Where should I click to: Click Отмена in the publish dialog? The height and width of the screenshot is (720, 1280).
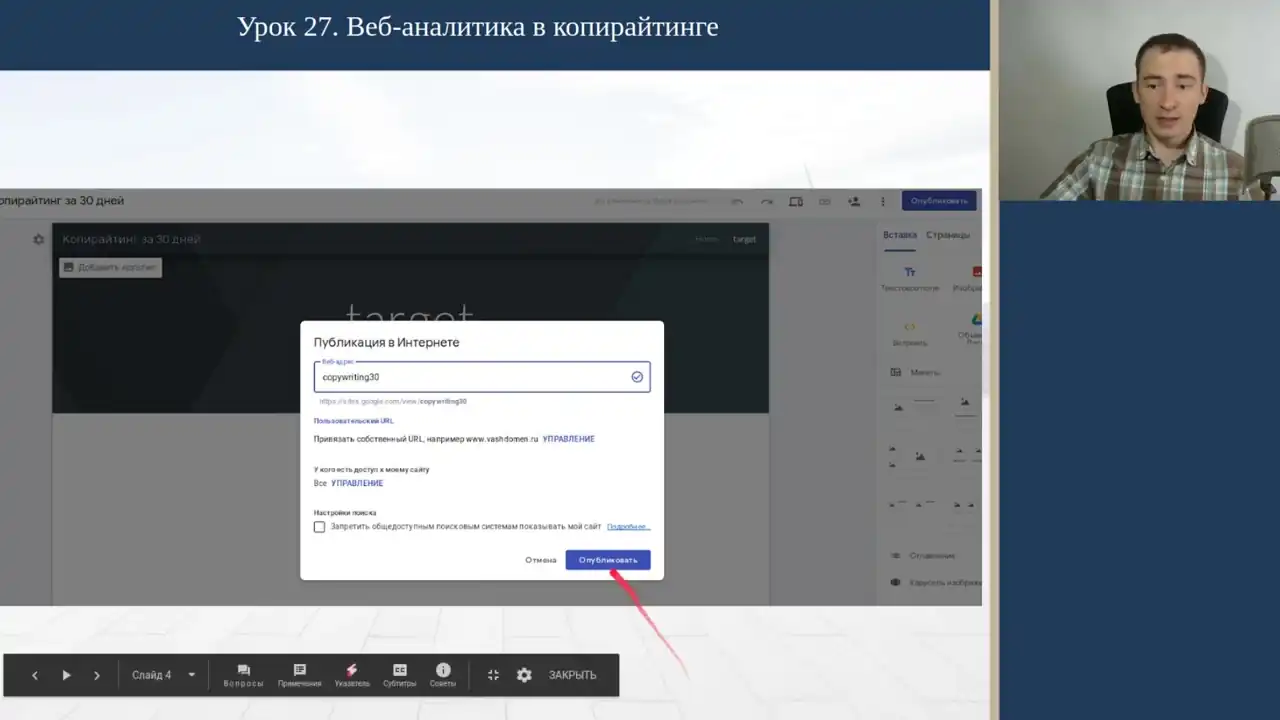coord(540,560)
